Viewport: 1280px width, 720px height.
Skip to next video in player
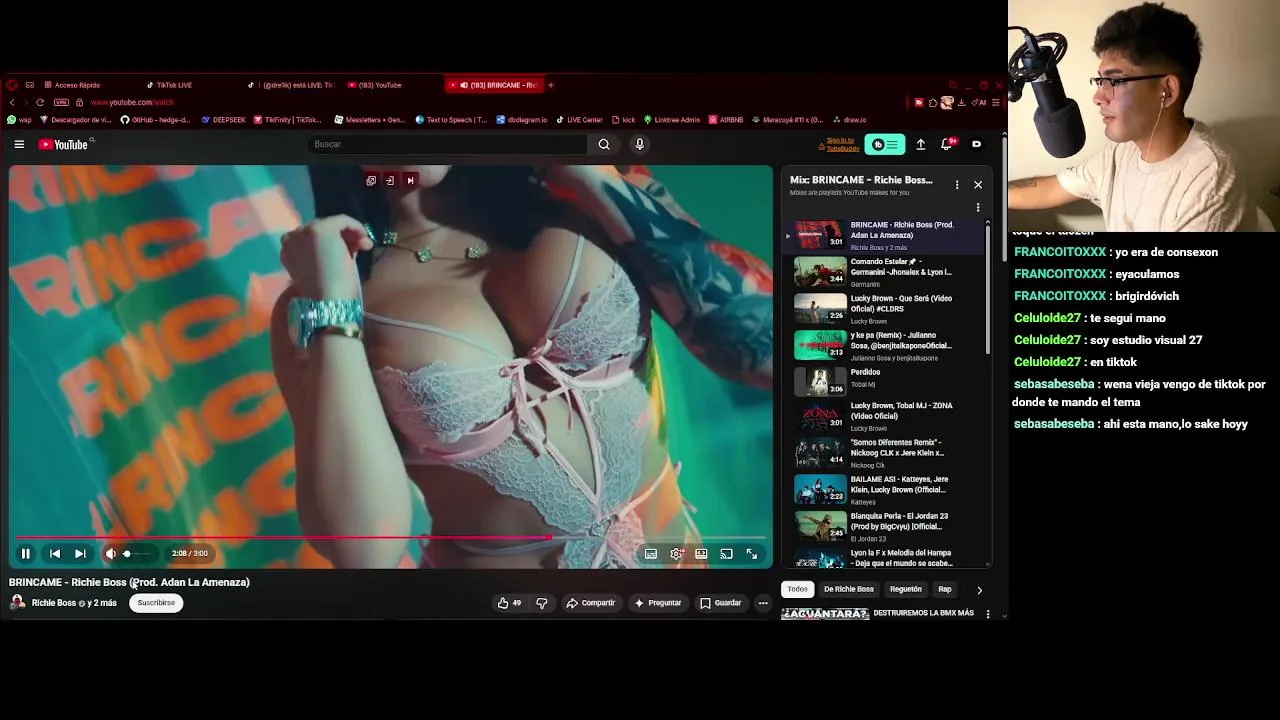coord(80,553)
